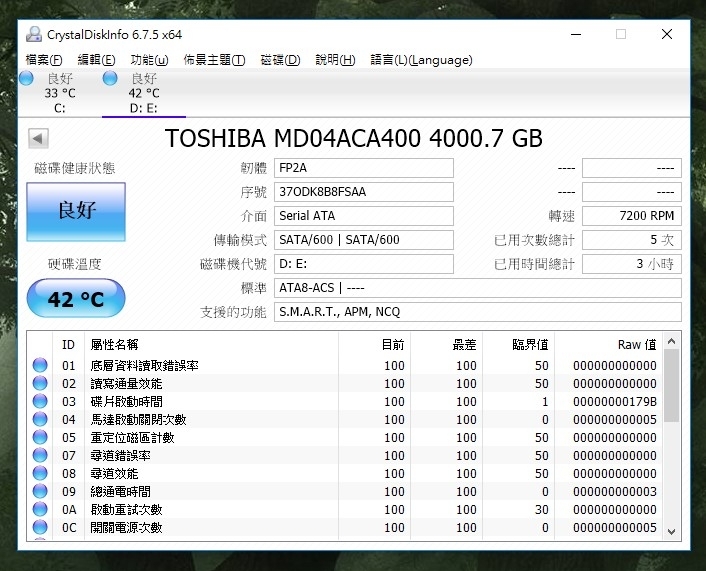This screenshot has width=706, height=571.
Task: Click the raw value 00000000179B
Action: (615, 401)
